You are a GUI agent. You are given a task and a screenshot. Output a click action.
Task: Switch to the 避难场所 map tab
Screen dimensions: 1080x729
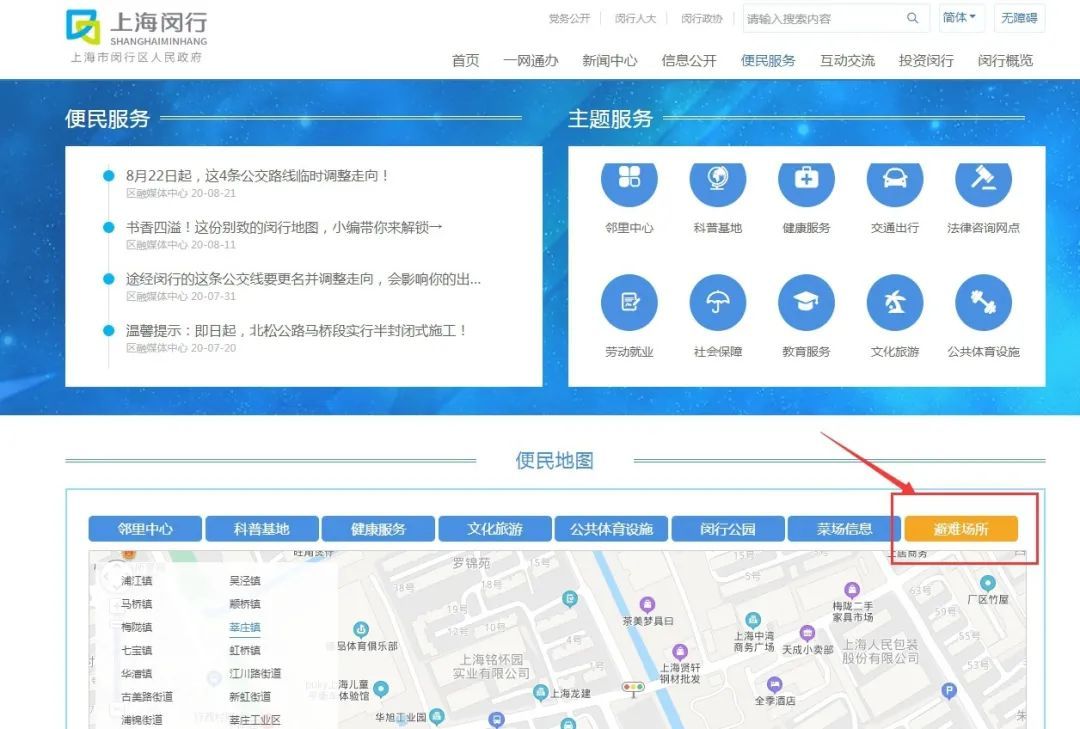(960, 529)
